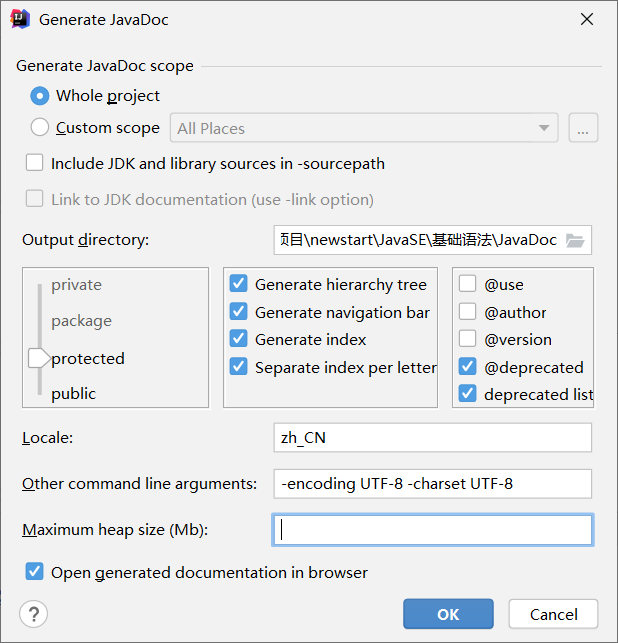618x643 pixels.
Task: Click the Locale input field
Action: [x=432, y=438]
